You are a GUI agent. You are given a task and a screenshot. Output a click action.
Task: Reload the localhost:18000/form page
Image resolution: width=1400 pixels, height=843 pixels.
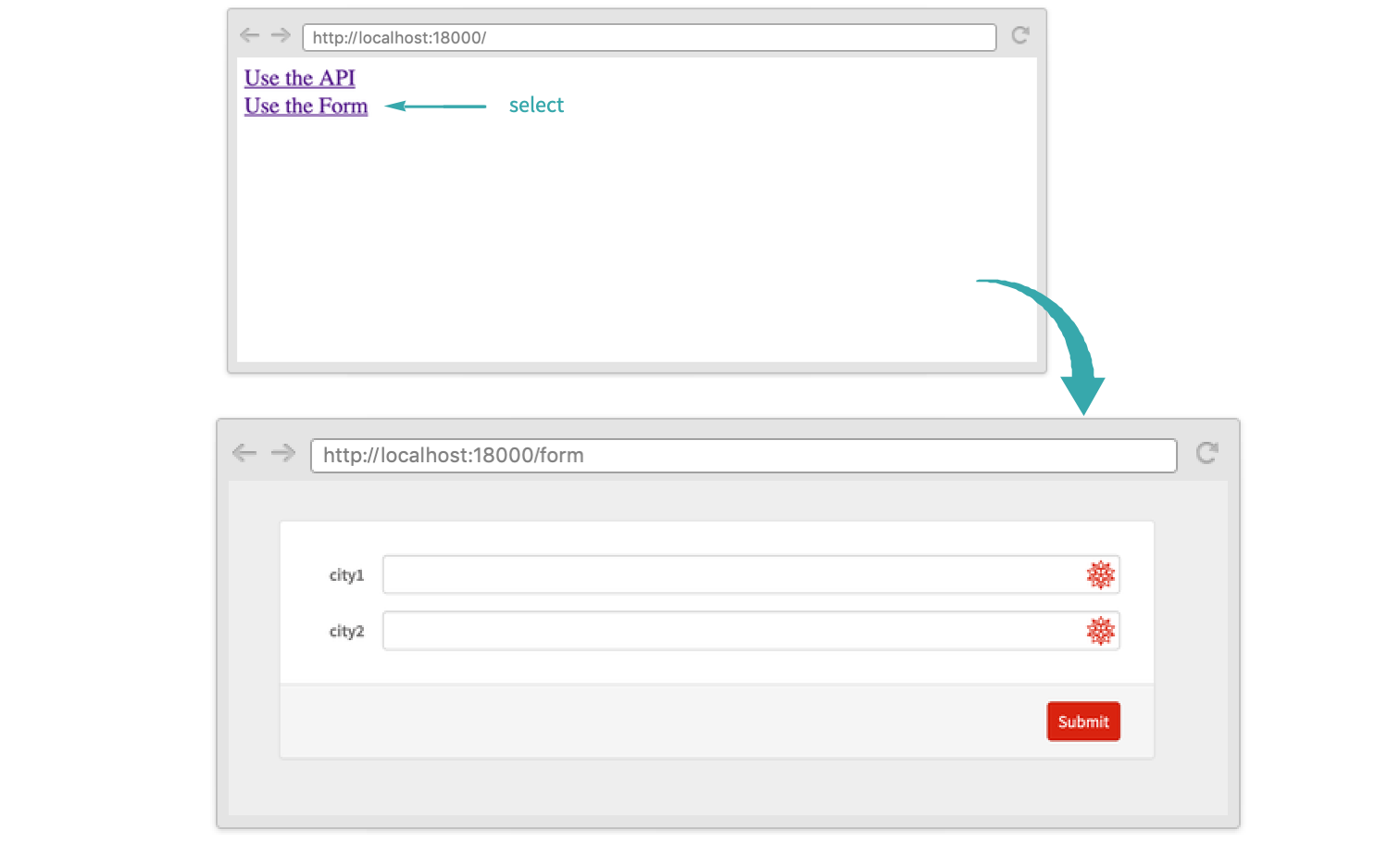click(1206, 453)
